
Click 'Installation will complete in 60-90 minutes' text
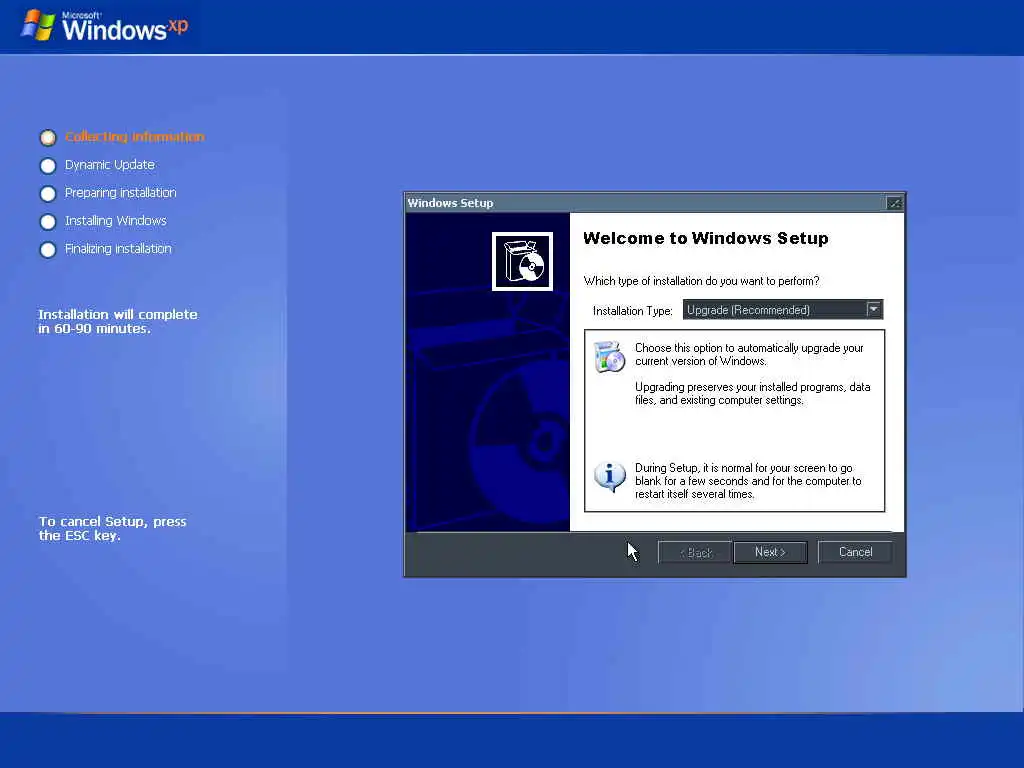point(118,321)
